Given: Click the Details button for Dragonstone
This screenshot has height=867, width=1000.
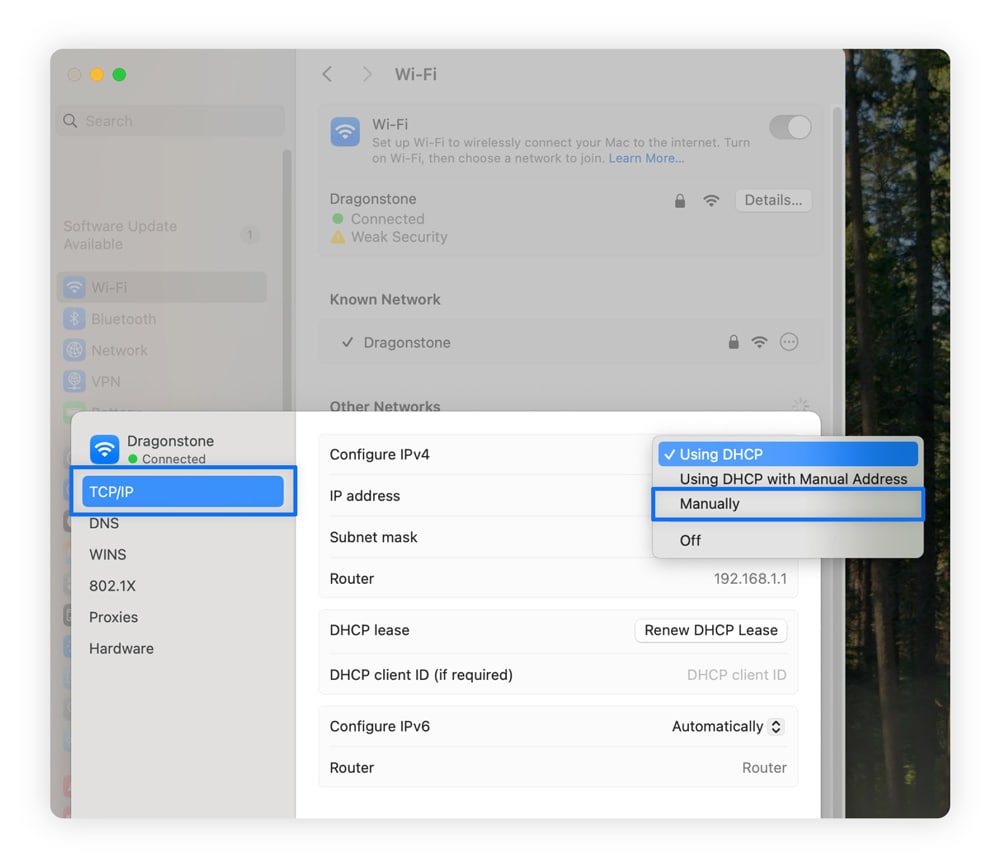Looking at the screenshot, I should pyautogui.click(x=772, y=200).
